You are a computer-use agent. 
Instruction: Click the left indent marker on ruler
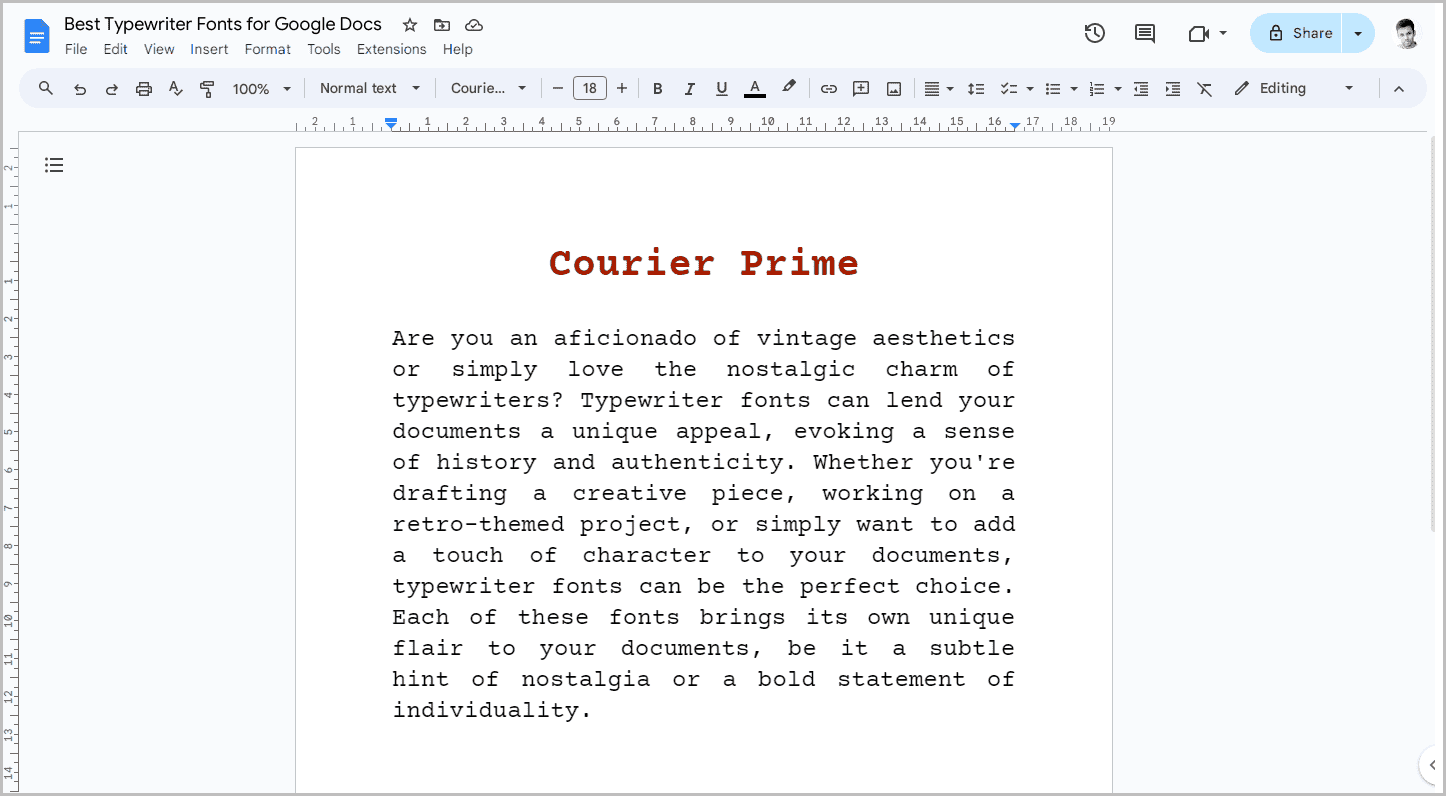click(x=391, y=123)
